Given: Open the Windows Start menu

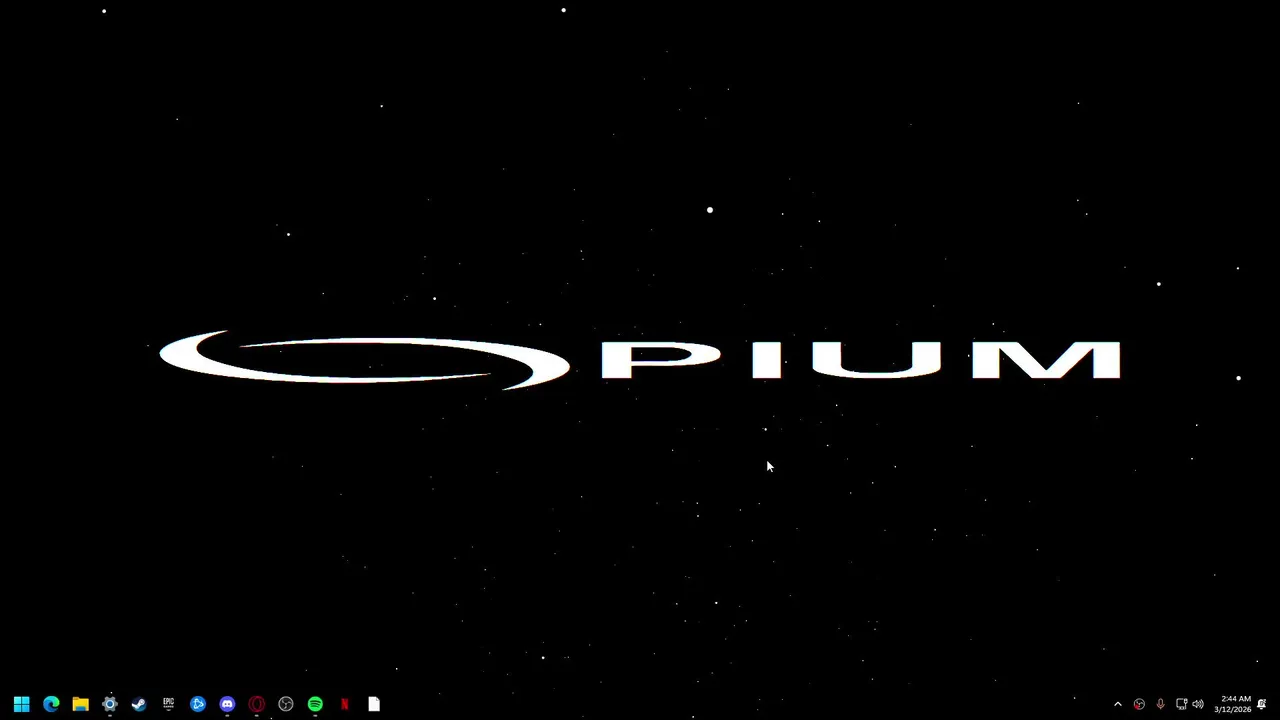Looking at the screenshot, I should 21,704.
